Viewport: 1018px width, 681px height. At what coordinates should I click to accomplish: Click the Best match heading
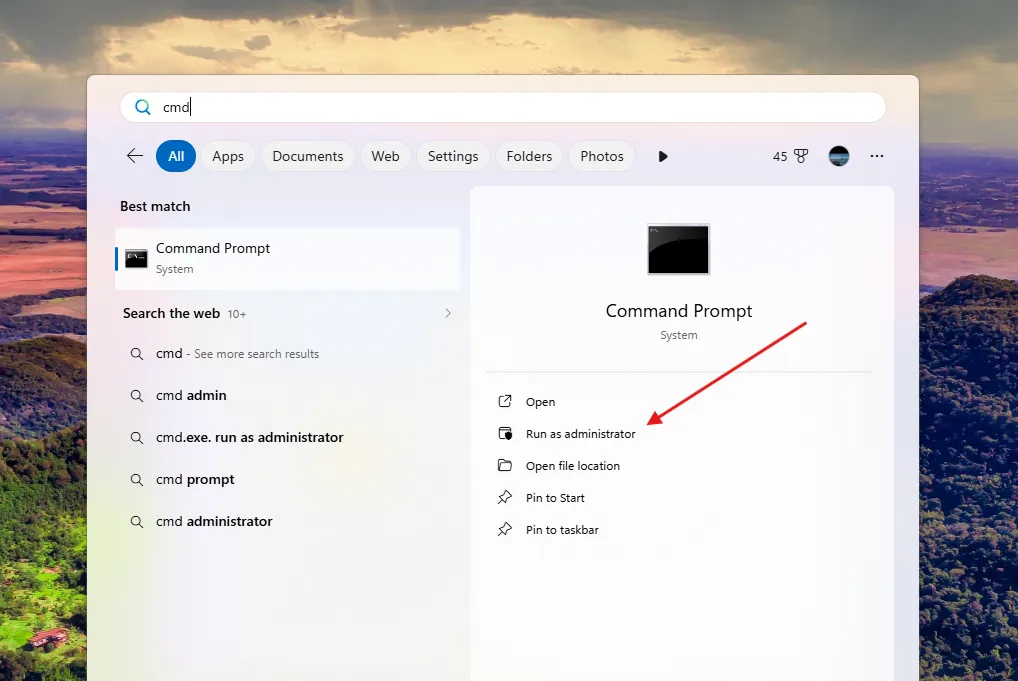point(155,206)
